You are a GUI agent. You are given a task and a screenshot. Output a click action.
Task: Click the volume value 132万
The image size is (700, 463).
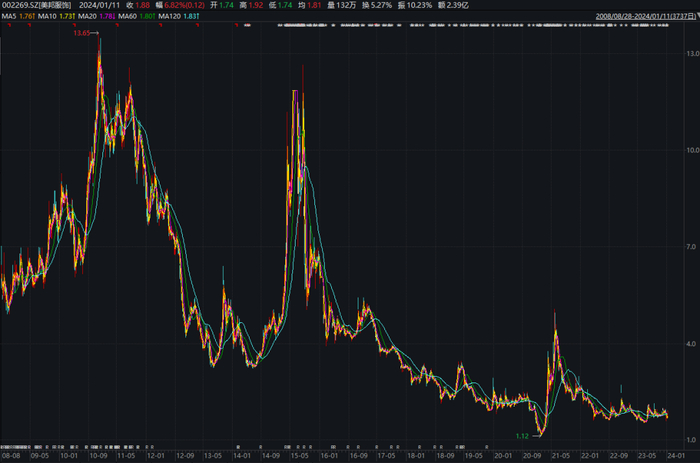346,5
